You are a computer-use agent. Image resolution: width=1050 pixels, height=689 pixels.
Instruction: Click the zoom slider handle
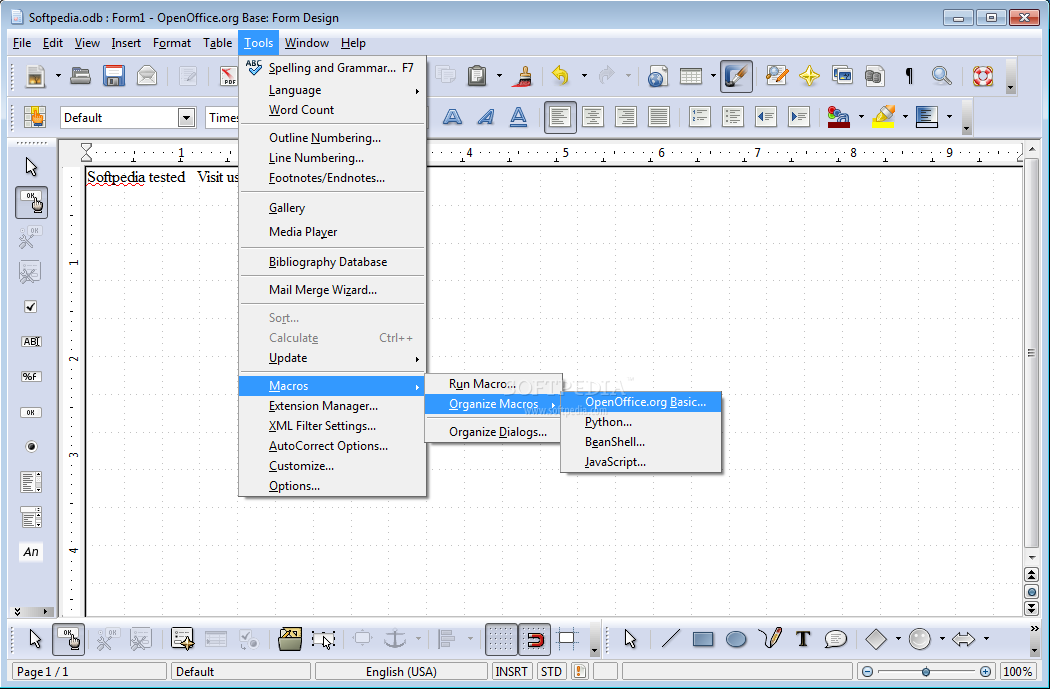925,672
